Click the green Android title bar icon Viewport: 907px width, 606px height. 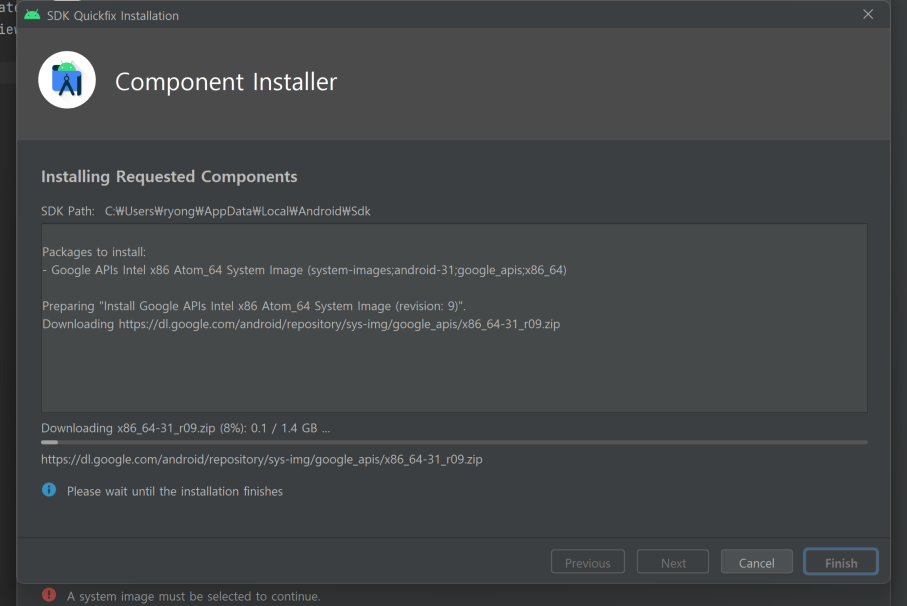tap(32, 15)
